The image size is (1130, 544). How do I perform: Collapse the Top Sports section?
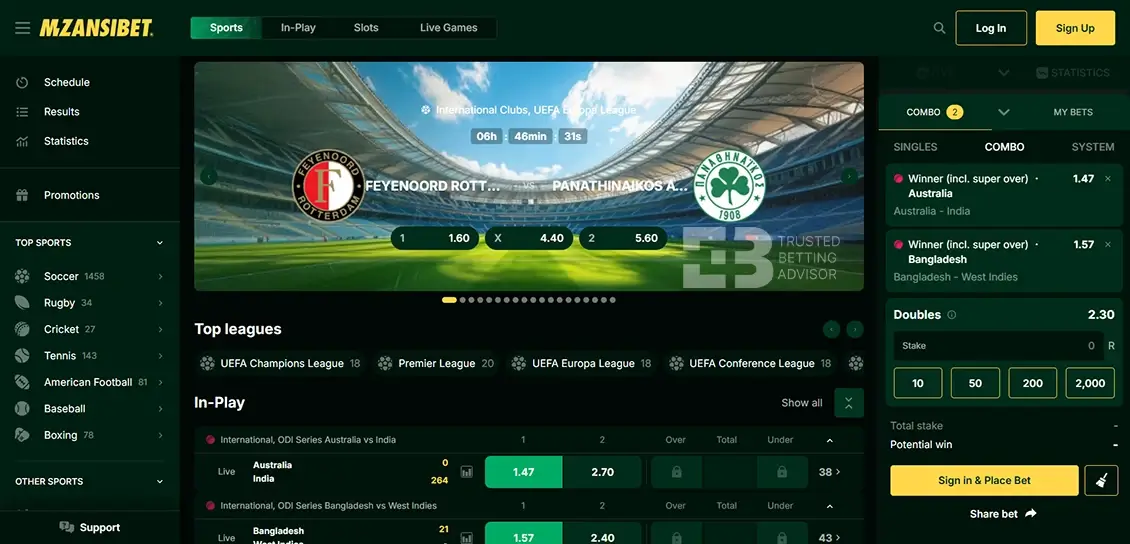coord(159,243)
